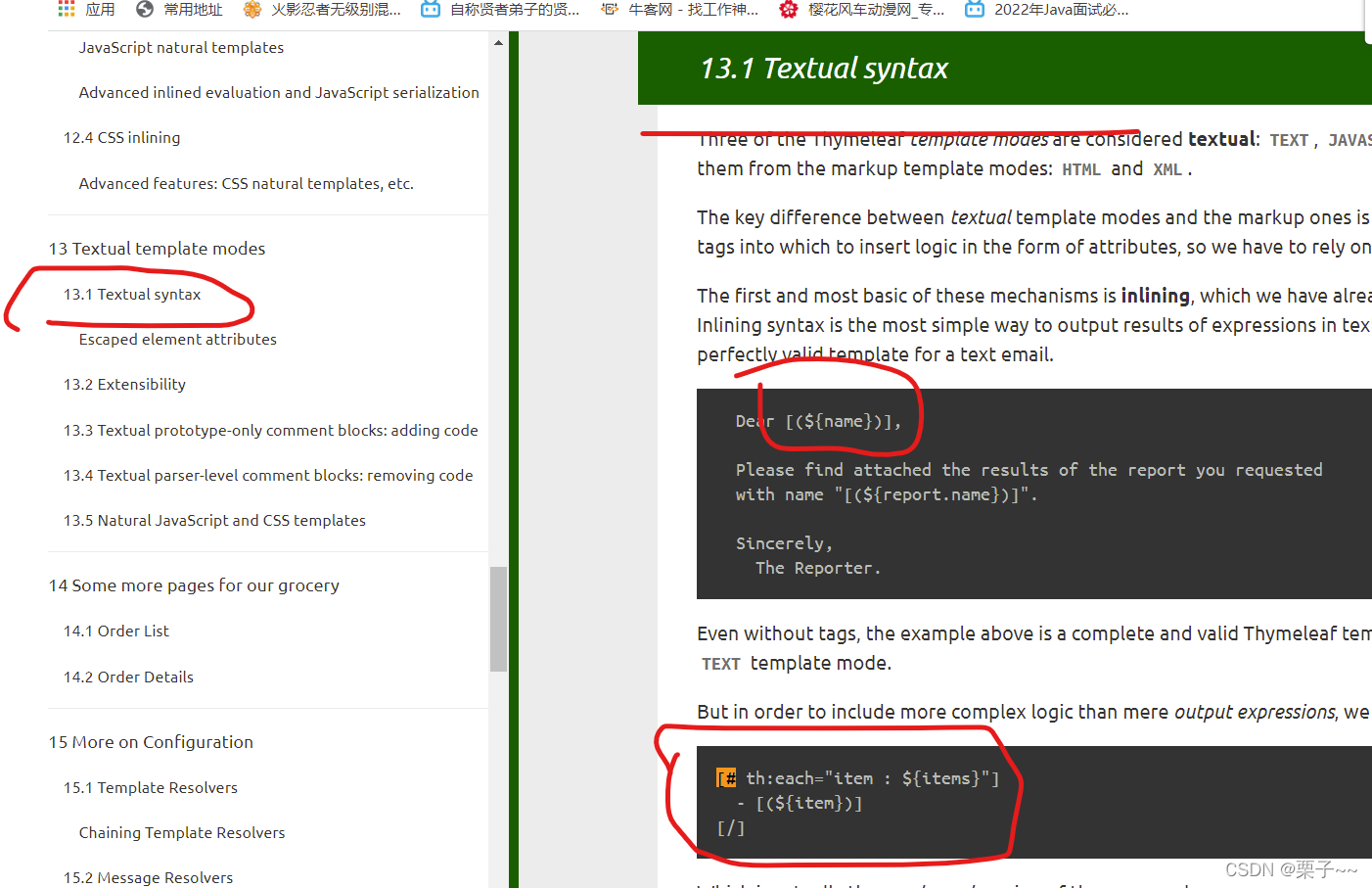Click the code line with [(${report.name})]
Image resolution: width=1372 pixels, height=888 pixels.
pos(887,494)
